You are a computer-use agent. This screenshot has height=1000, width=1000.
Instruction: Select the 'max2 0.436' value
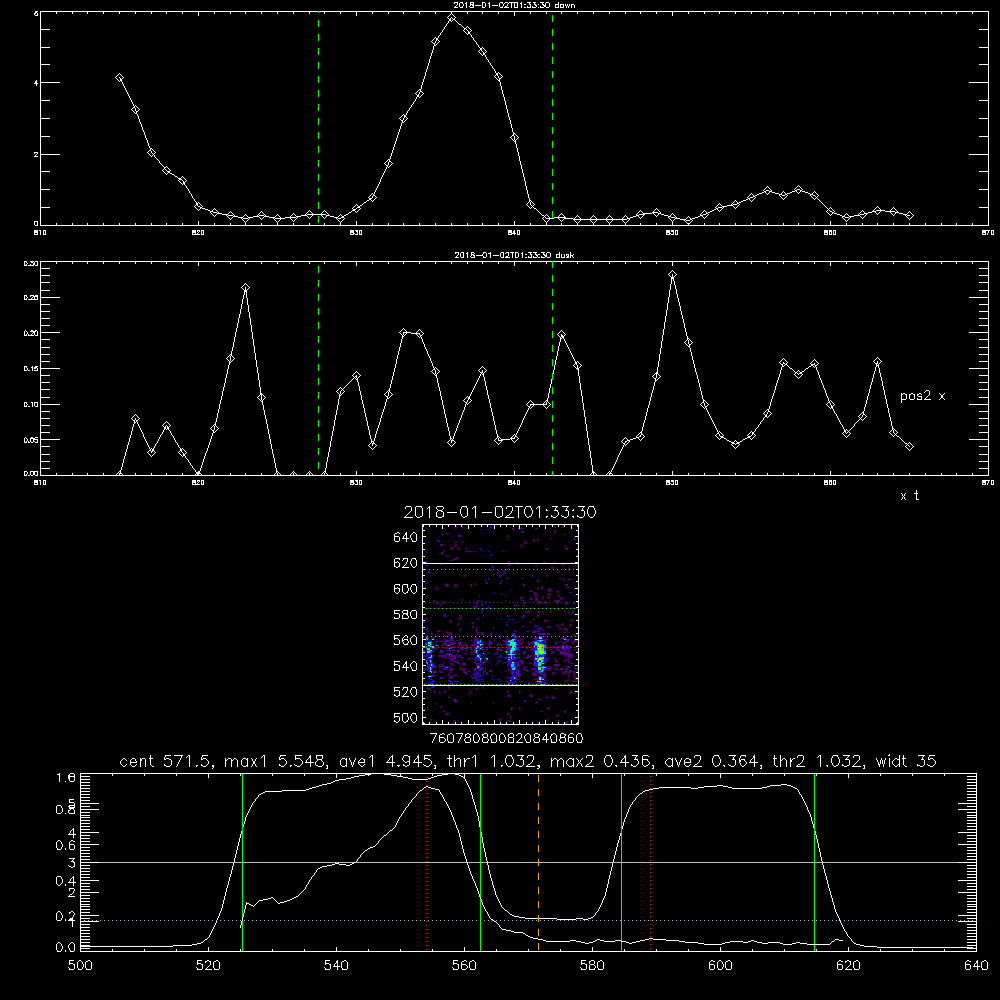[x=600, y=761]
